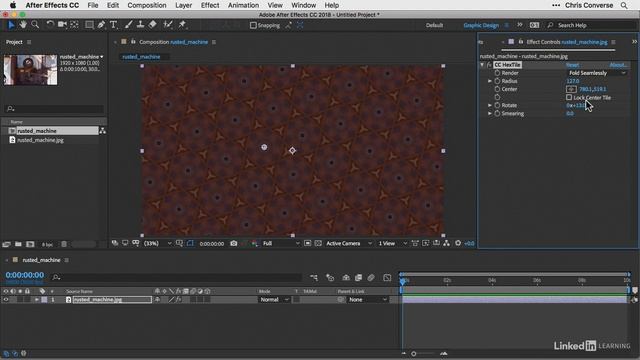640x360 pixels.
Task: Toggle the Rotate stopwatch
Action: (497, 105)
